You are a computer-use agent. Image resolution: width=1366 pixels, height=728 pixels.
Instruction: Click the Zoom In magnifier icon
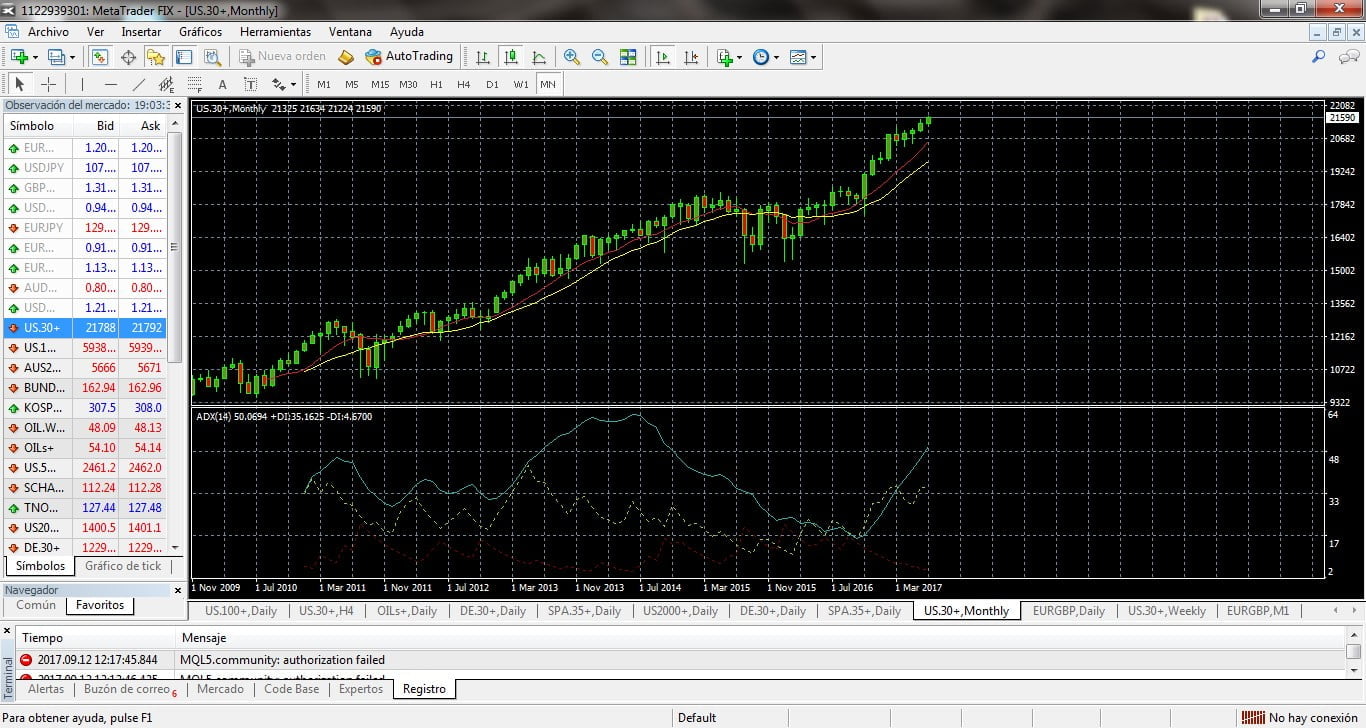click(x=572, y=57)
